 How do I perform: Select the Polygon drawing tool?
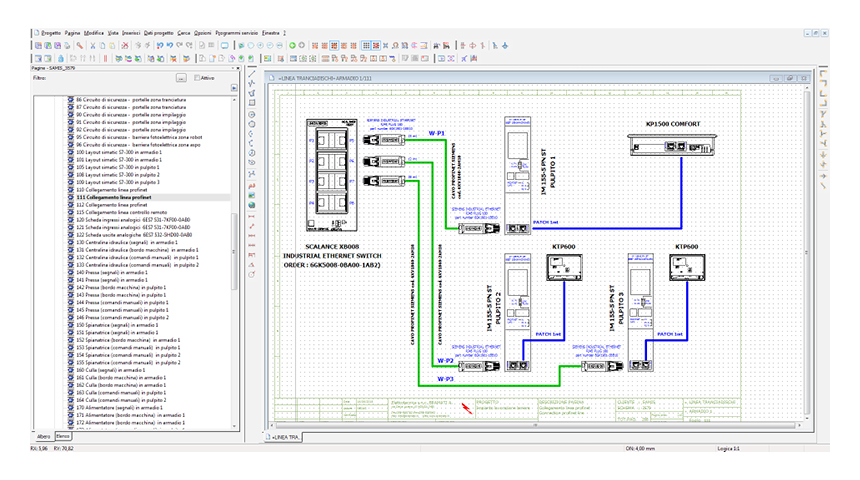(252, 93)
